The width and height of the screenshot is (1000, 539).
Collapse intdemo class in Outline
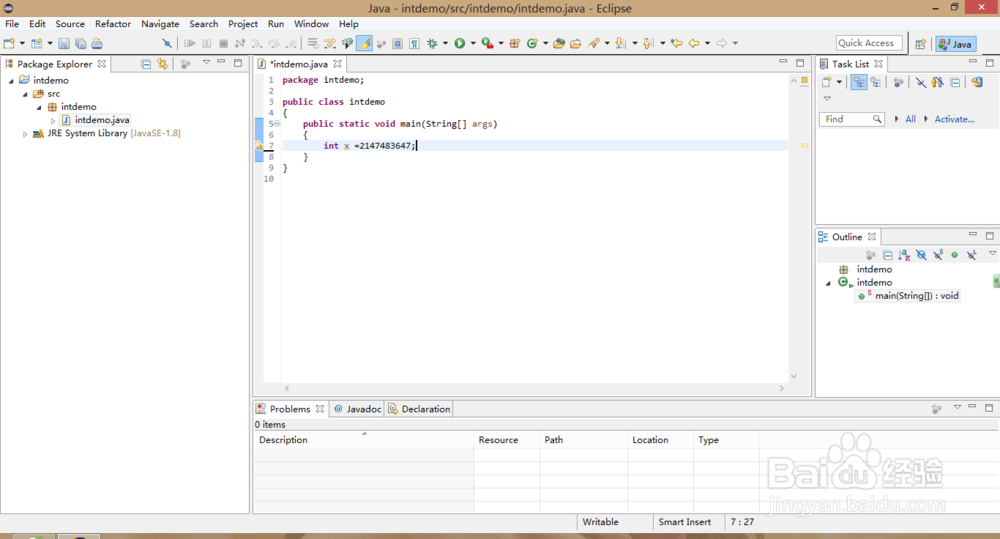[x=828, y=283]
